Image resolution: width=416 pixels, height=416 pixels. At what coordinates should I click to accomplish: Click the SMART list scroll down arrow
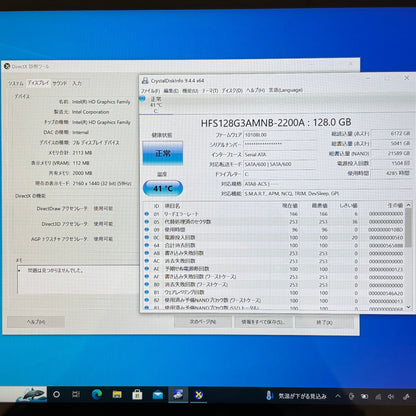[x=409, y=307]
